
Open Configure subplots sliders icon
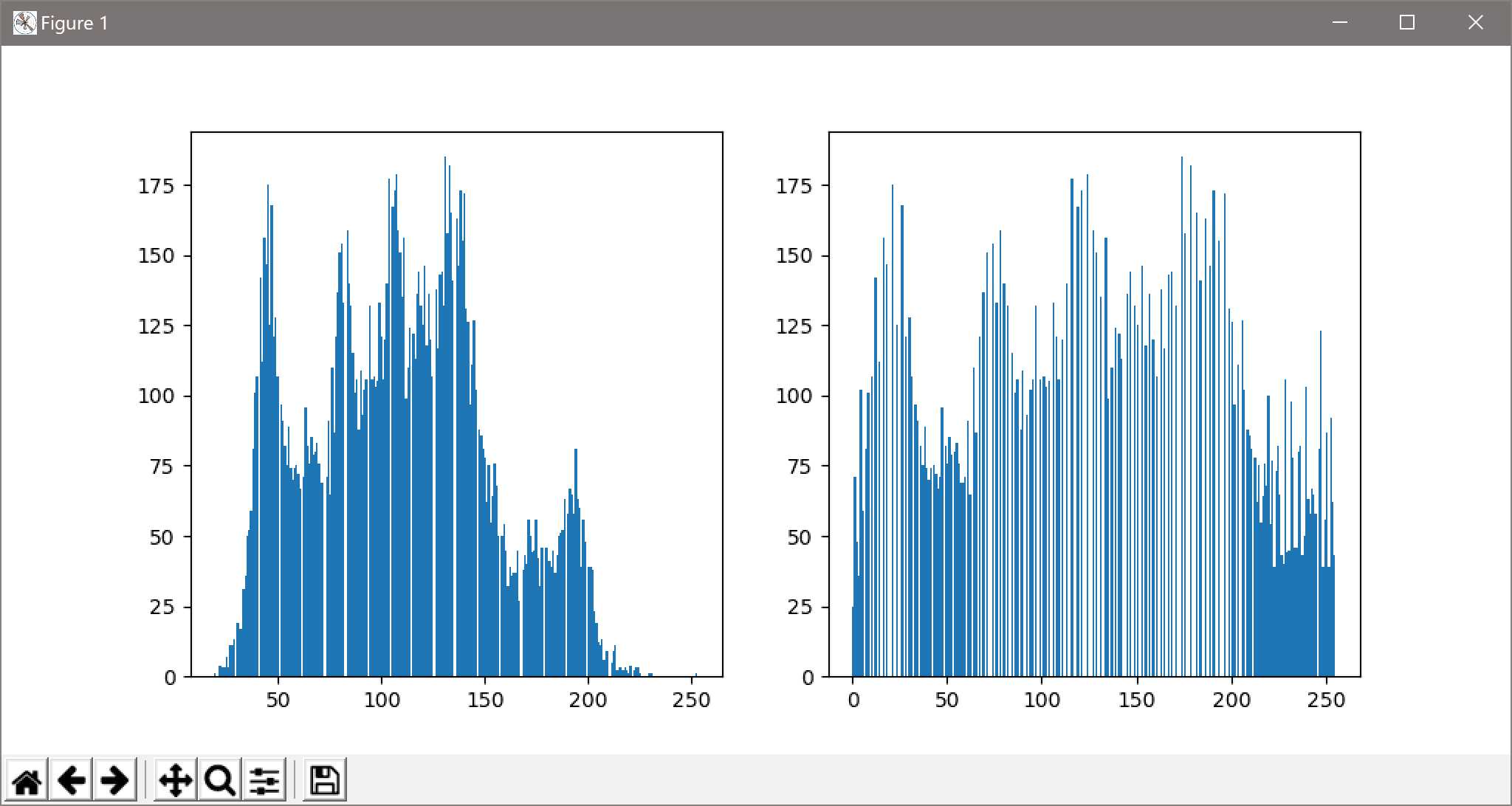pyautogui.click(x=264, y=780)
